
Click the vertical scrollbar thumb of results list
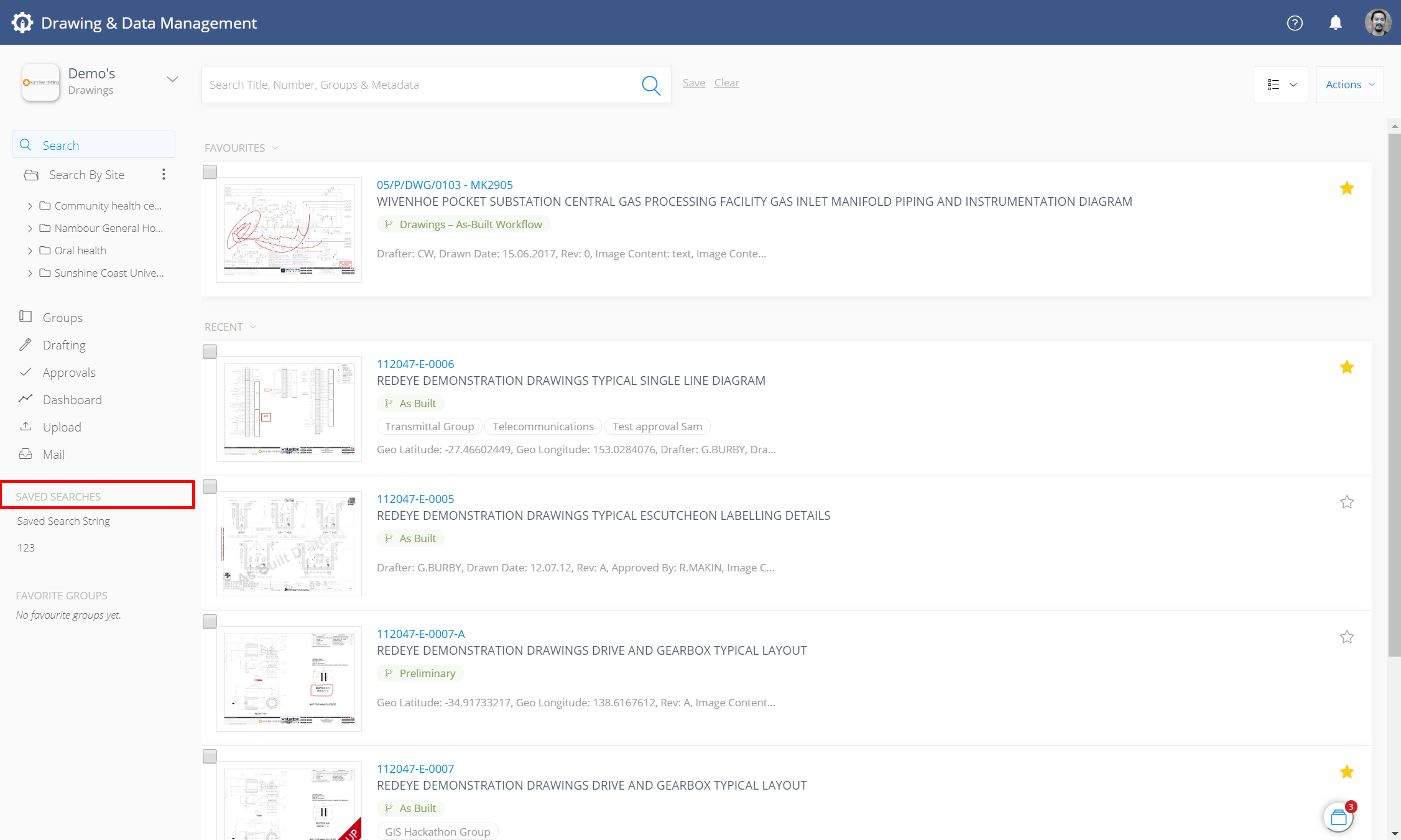[x=1394, y=395]
